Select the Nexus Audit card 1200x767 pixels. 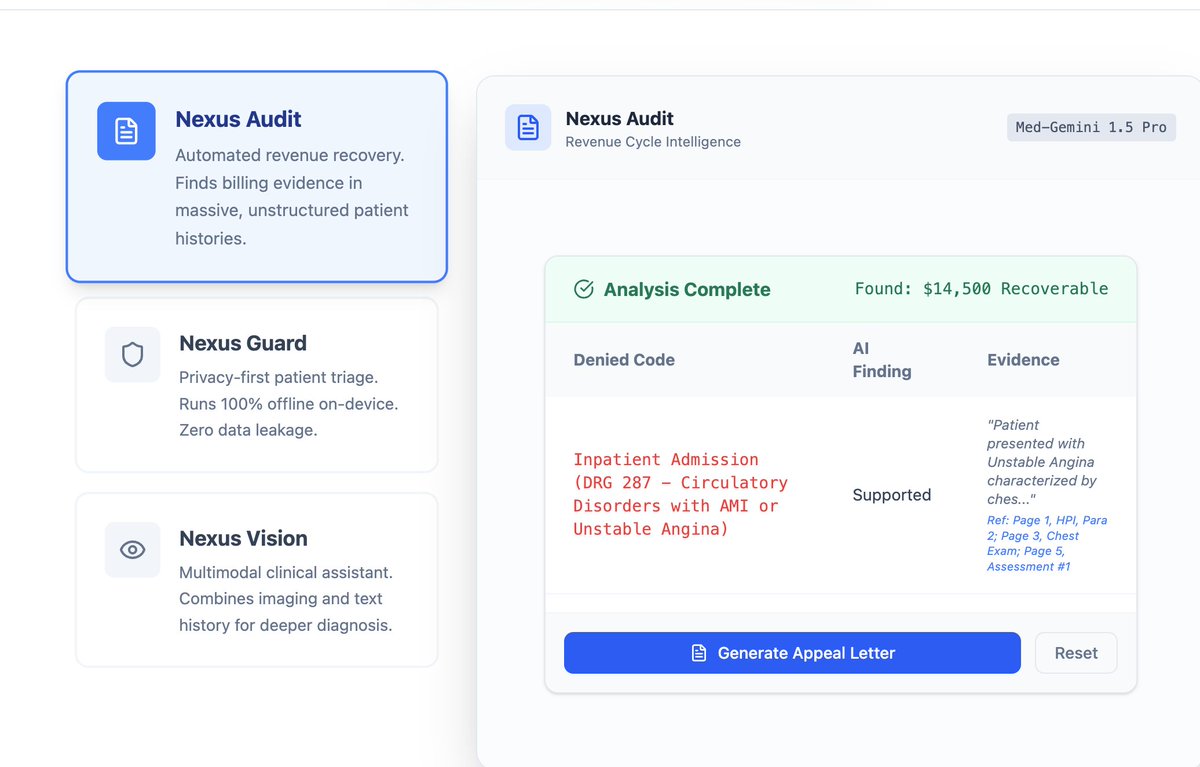(x=256, y=176)
